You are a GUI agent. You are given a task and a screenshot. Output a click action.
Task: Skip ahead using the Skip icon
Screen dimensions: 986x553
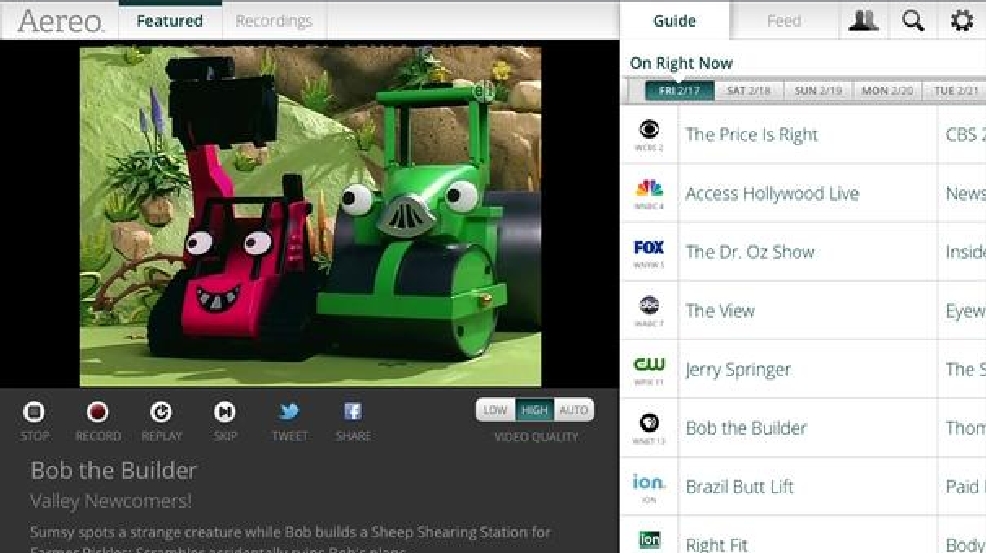pos(224,413)
